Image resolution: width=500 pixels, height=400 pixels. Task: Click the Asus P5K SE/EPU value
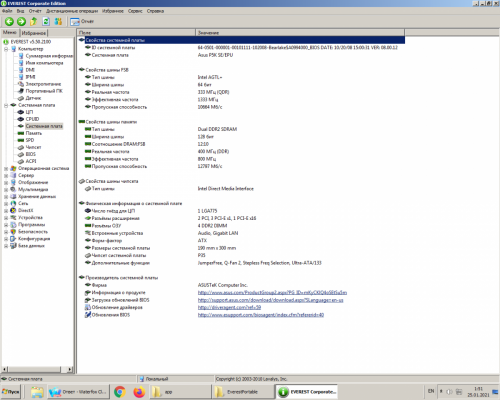215,55
